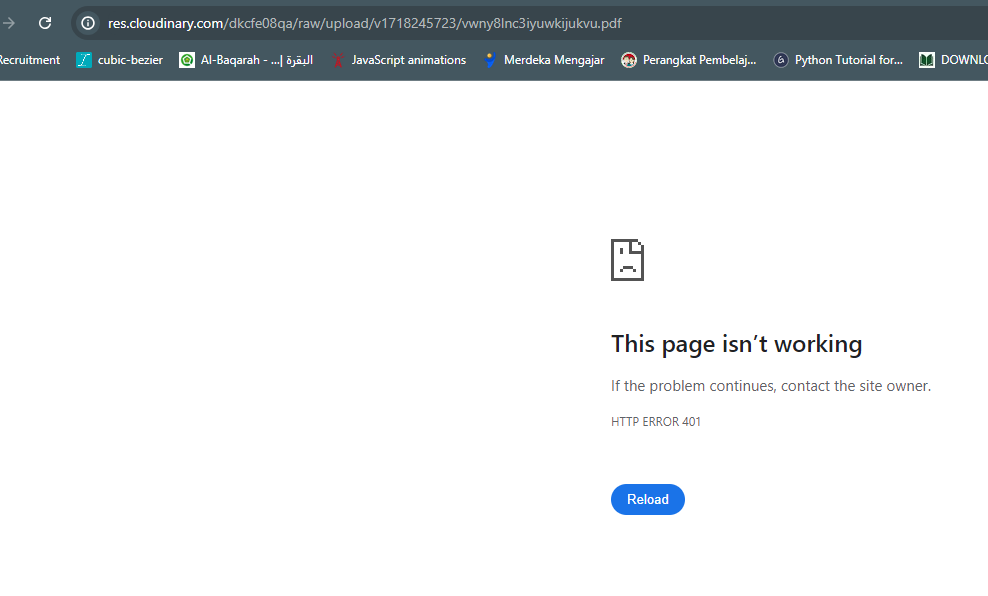View site information icon in address bar

(88, 23)
